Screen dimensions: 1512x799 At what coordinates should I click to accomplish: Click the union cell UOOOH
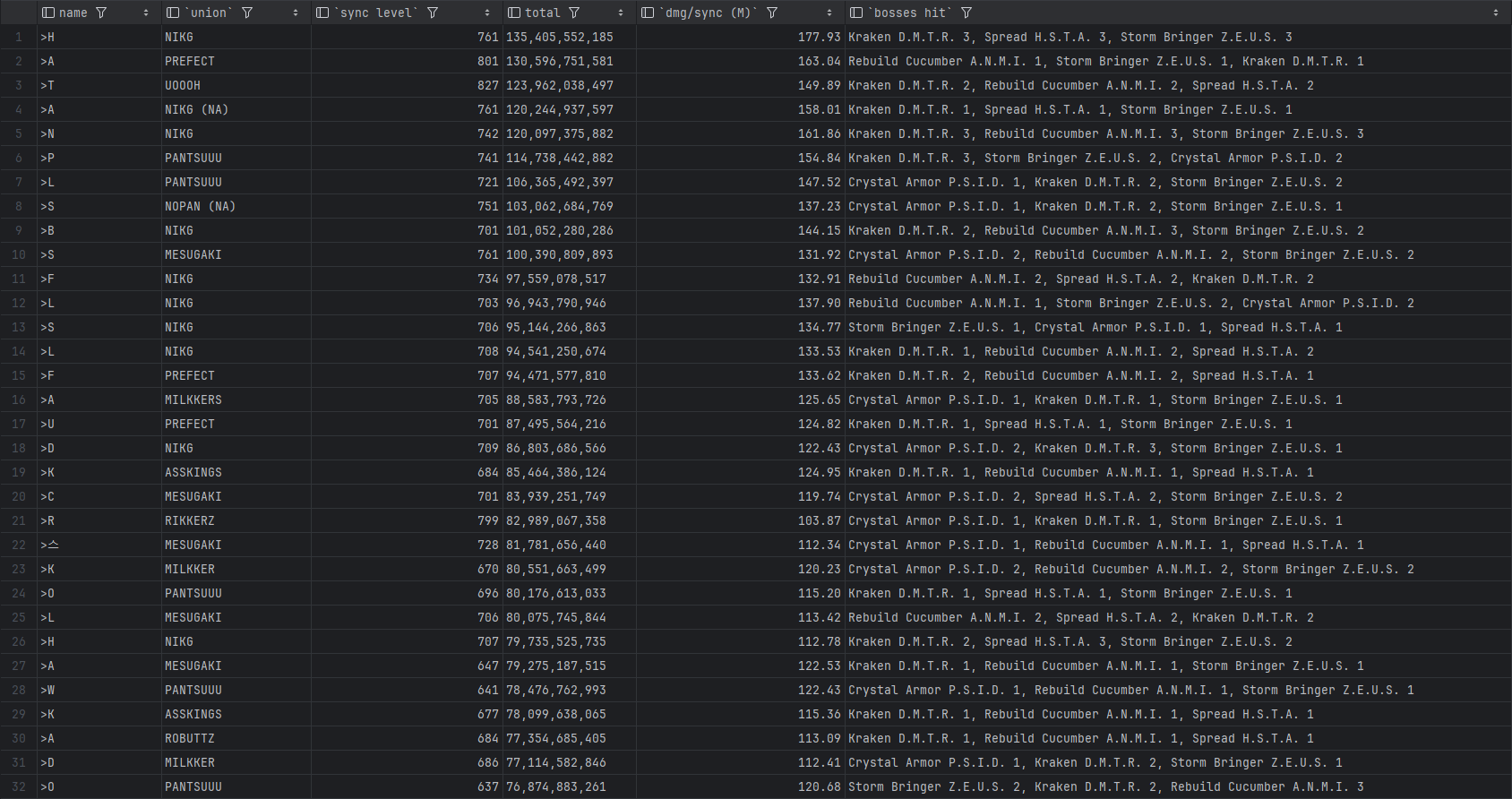[183, 85]
